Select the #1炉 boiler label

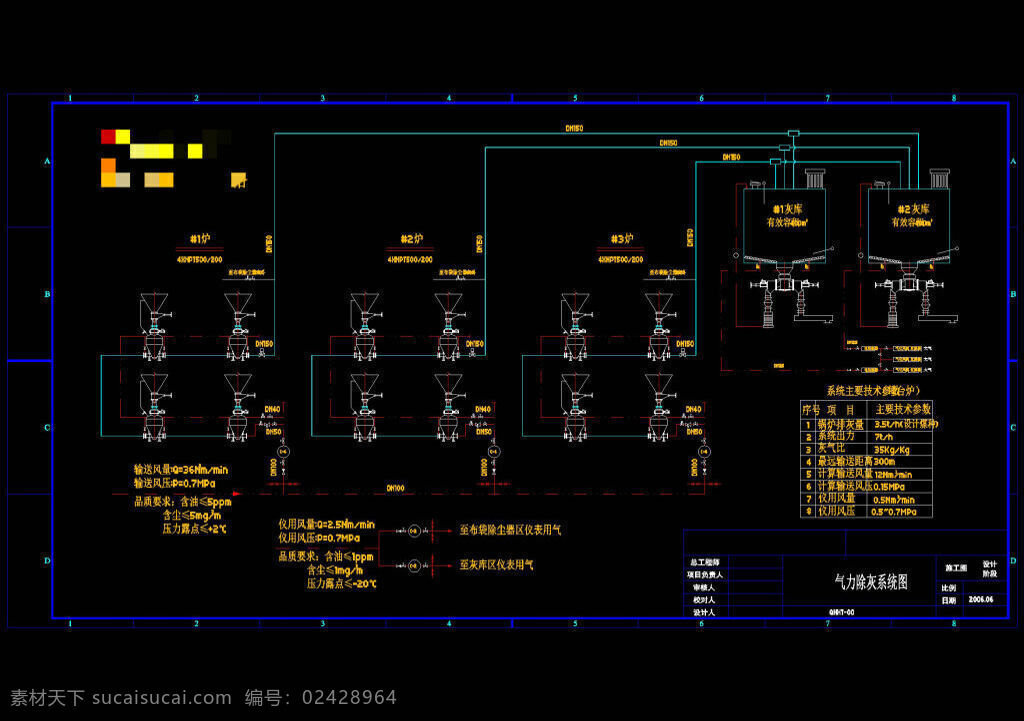pos(200,239)
